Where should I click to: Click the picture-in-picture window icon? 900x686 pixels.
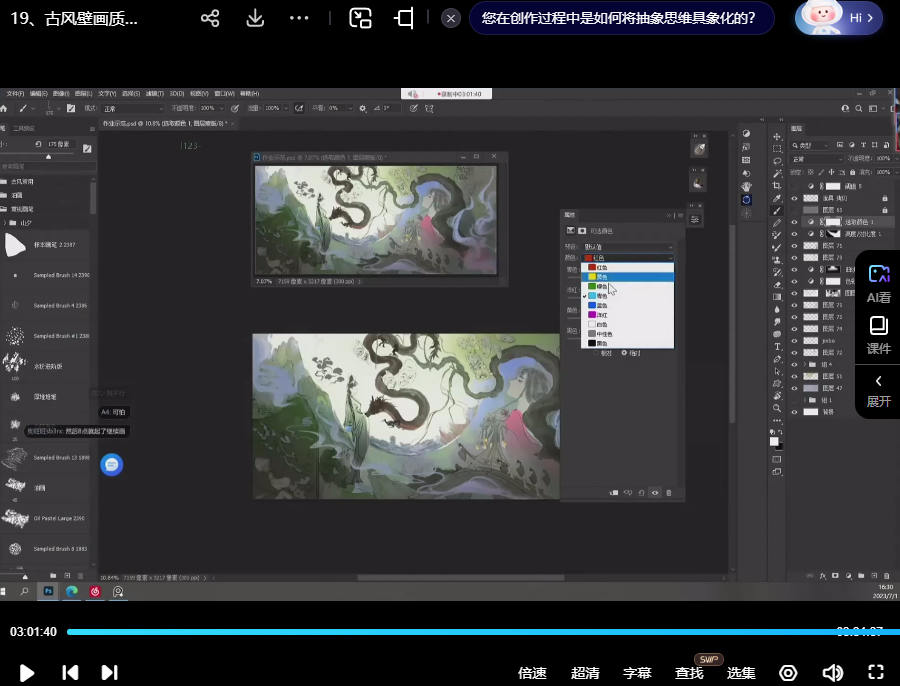coord(361,18)
